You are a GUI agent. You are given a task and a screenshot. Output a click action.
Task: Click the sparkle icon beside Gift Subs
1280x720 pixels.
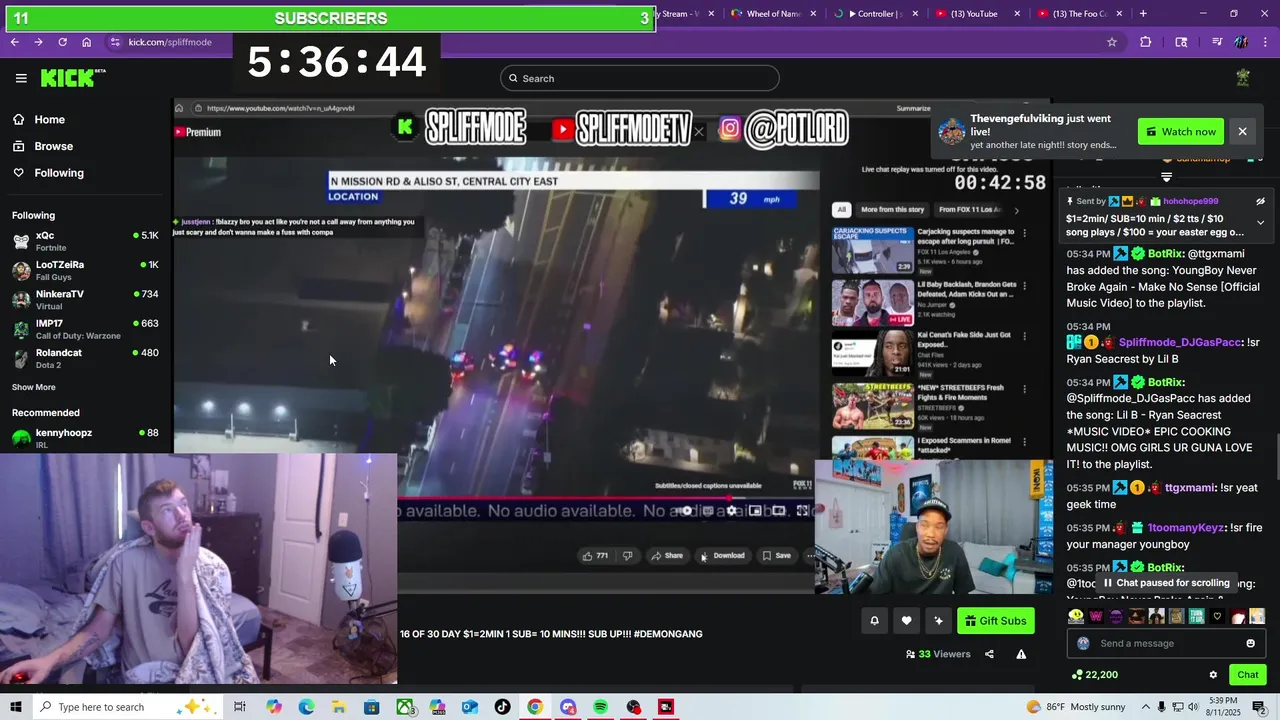[x=938, y=621]
